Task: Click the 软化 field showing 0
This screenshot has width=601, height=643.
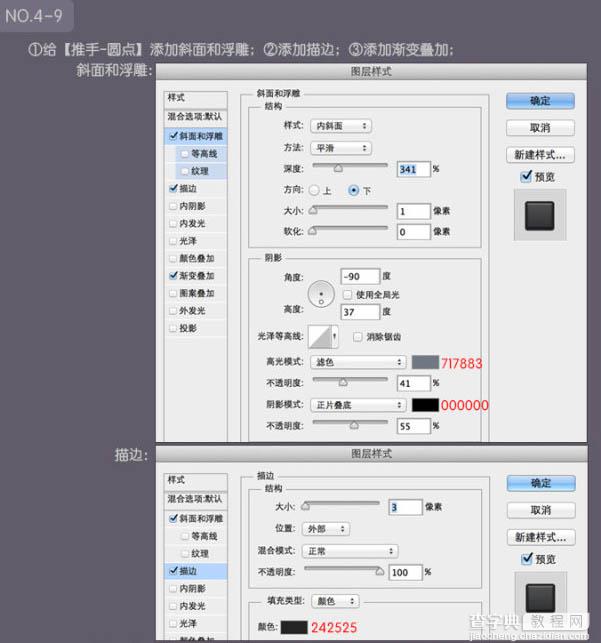Action: pyautogui.click(x=413, y=232)
